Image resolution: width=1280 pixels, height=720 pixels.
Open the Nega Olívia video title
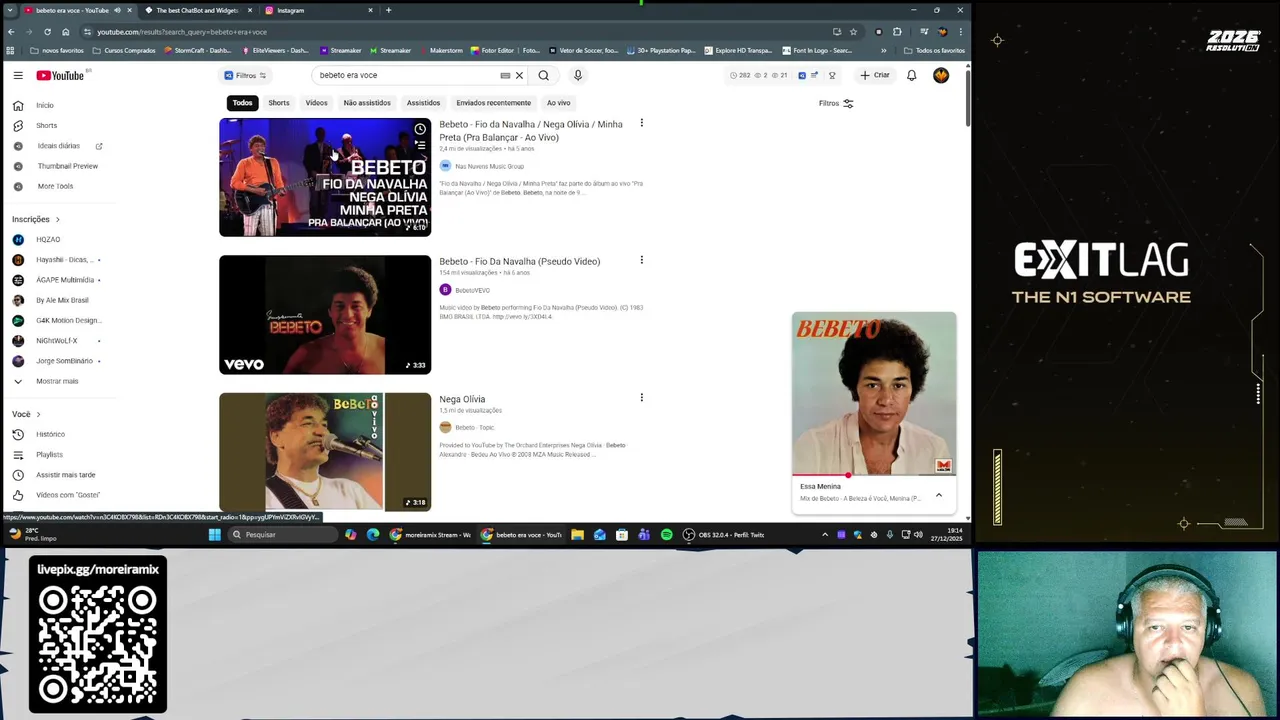coord(462,399)
